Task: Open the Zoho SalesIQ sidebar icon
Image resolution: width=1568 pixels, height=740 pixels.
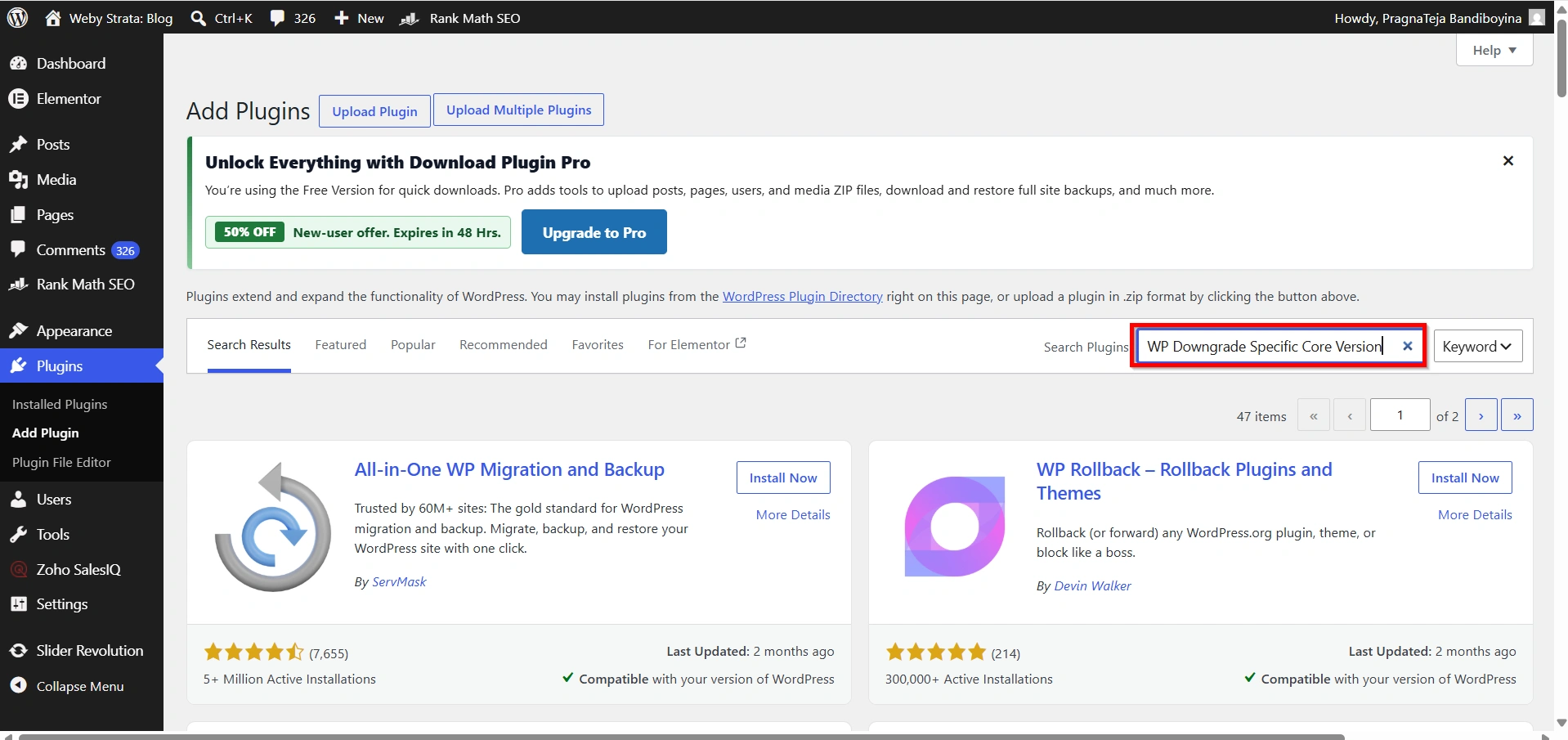Action: pos(18,569)
